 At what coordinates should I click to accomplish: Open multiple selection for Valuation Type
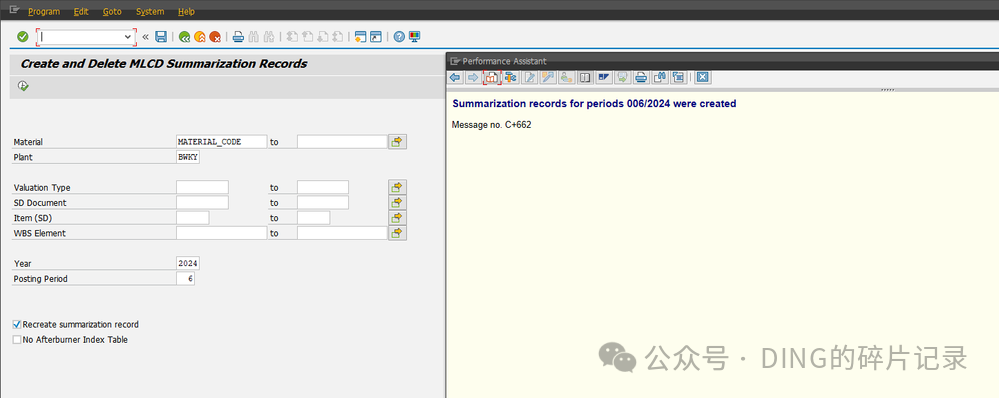[x=398, y=187]
